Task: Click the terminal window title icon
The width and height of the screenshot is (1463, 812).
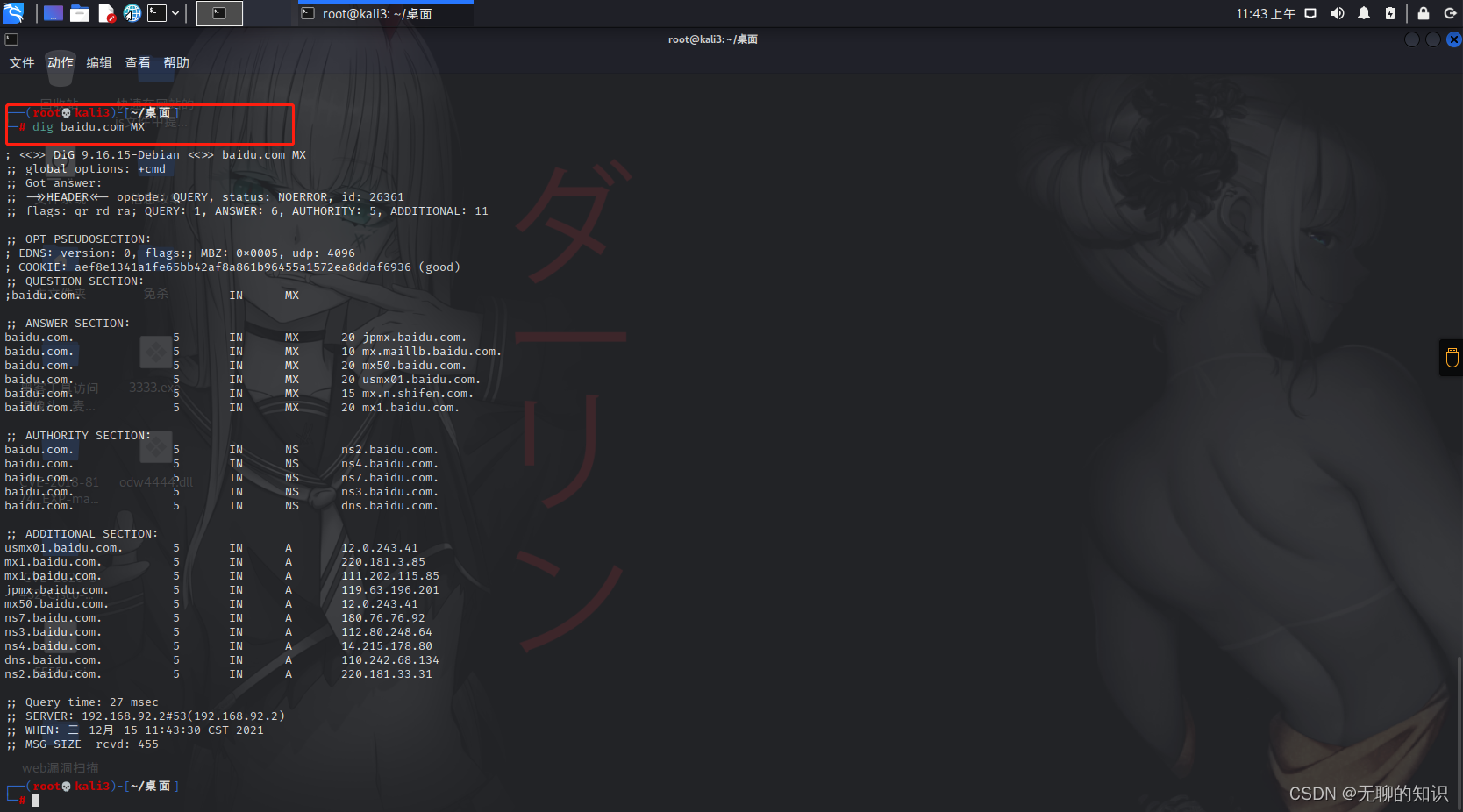Action: pos(11,39)
